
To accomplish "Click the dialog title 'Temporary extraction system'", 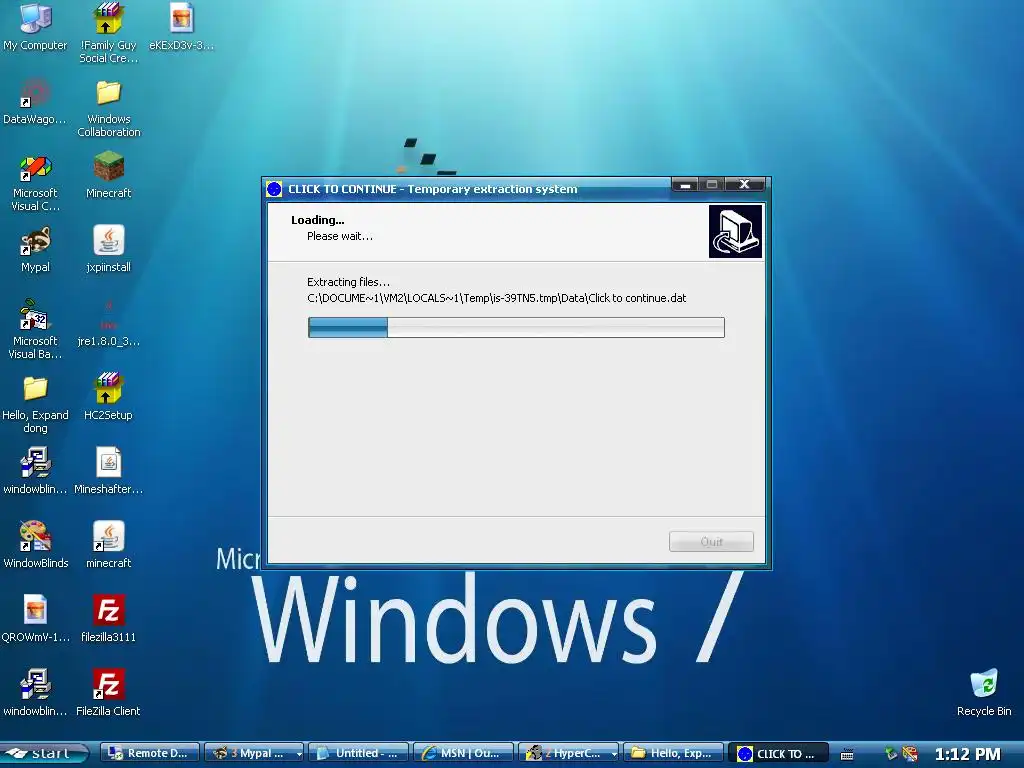I will coord(492,189).
